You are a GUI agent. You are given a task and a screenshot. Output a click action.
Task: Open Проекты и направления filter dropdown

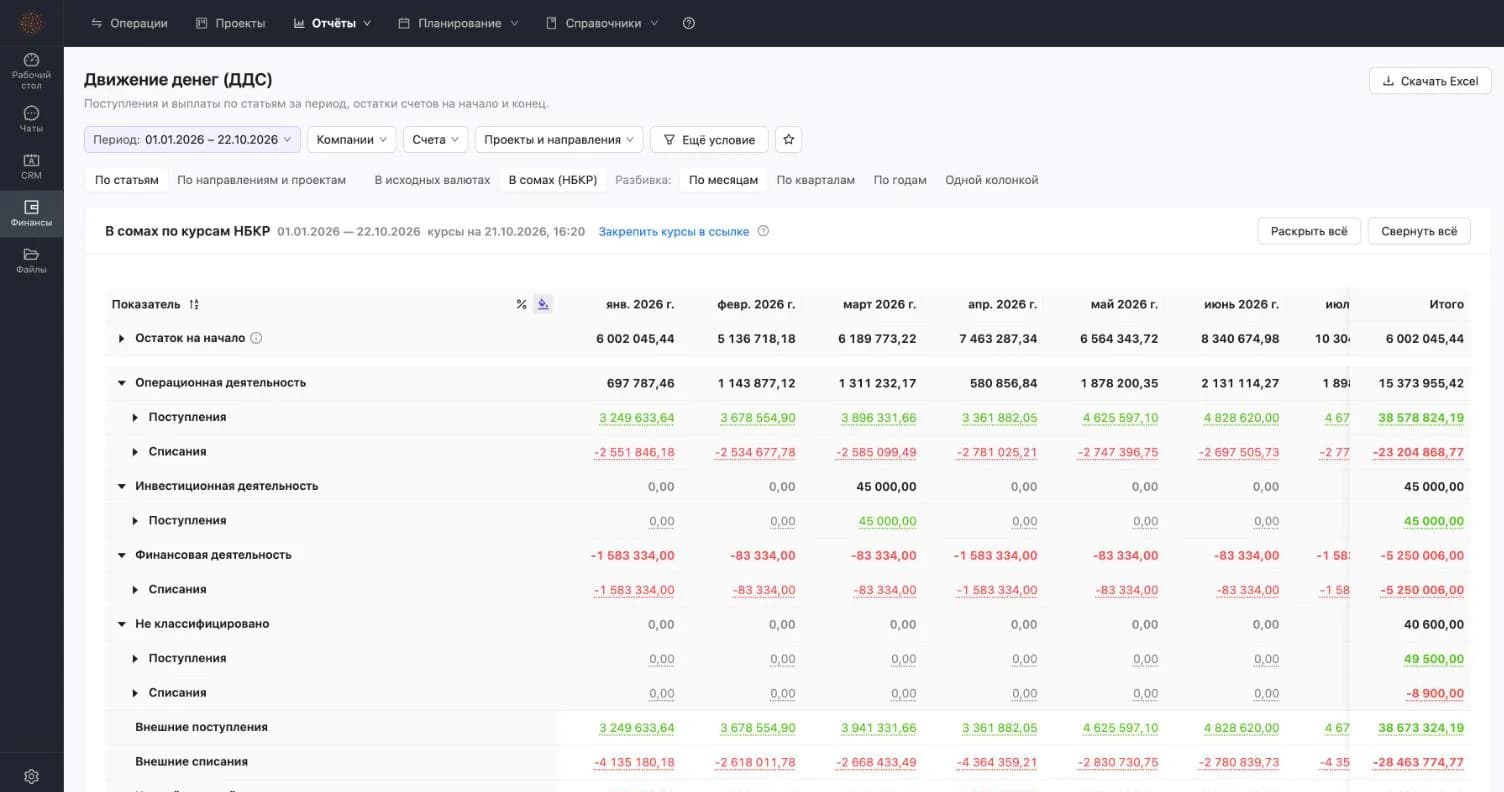pyautogui.click(x=559, y=140)
